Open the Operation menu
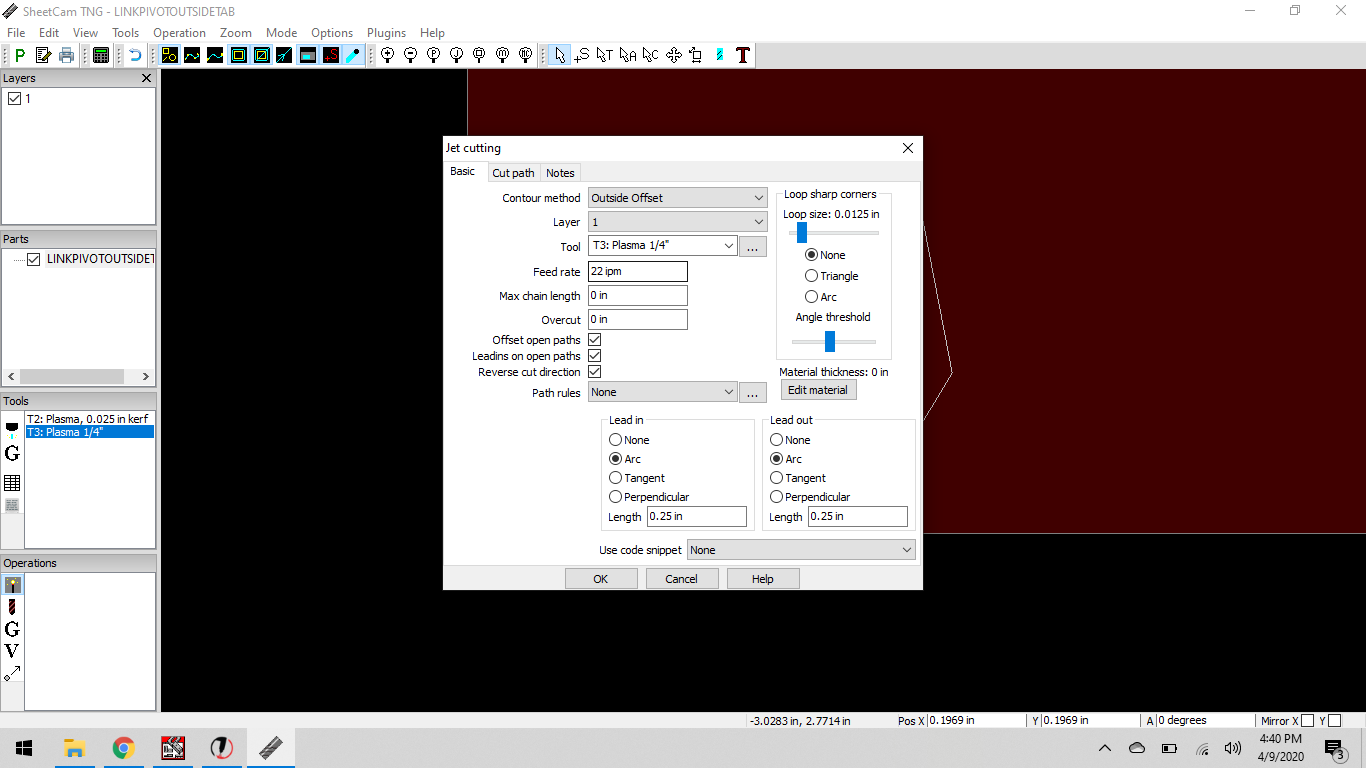Viewport: 1366px width, 768px height. pos(179,33)
